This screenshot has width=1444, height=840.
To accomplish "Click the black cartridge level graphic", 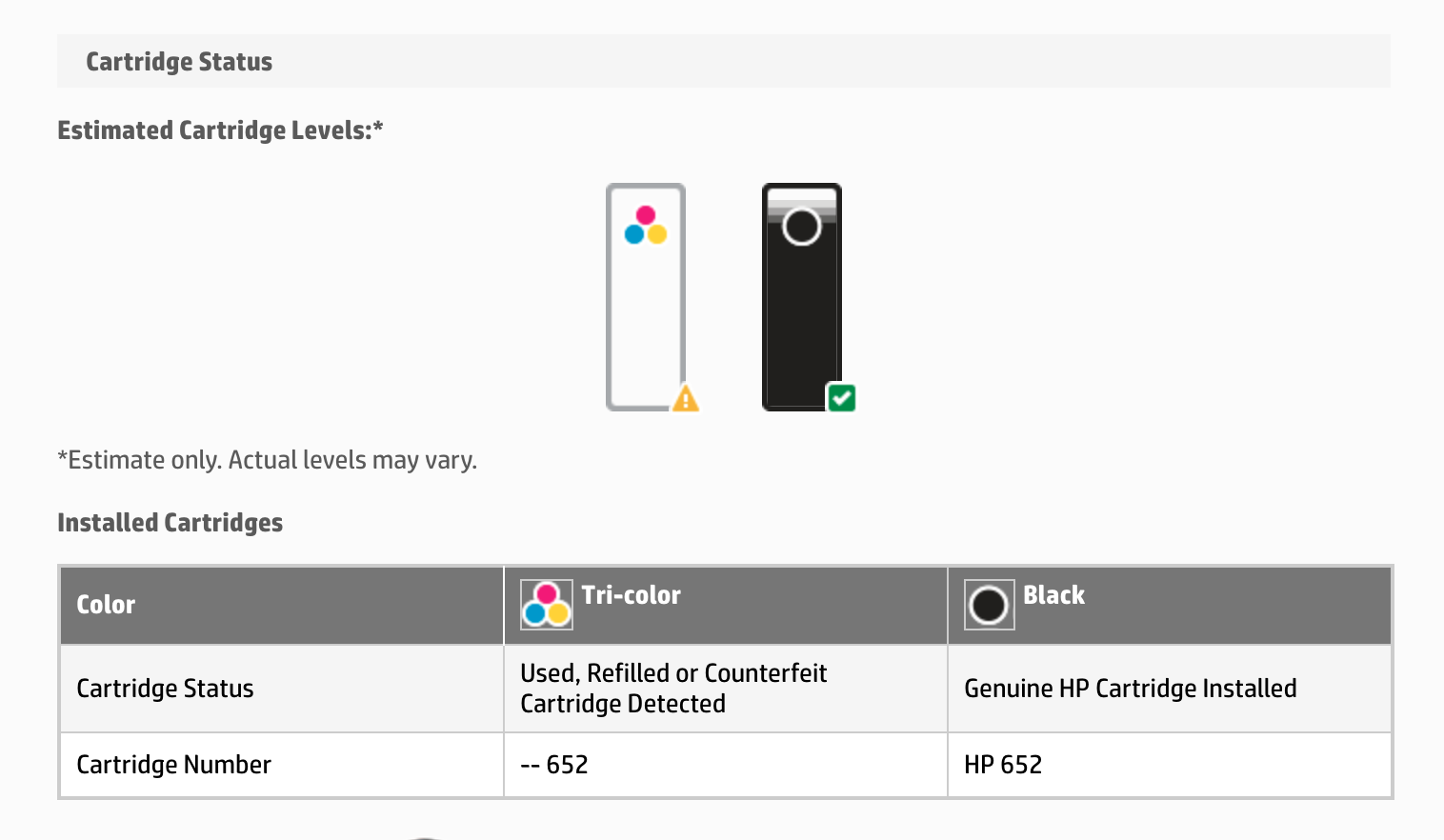I will tap(801, 296).
